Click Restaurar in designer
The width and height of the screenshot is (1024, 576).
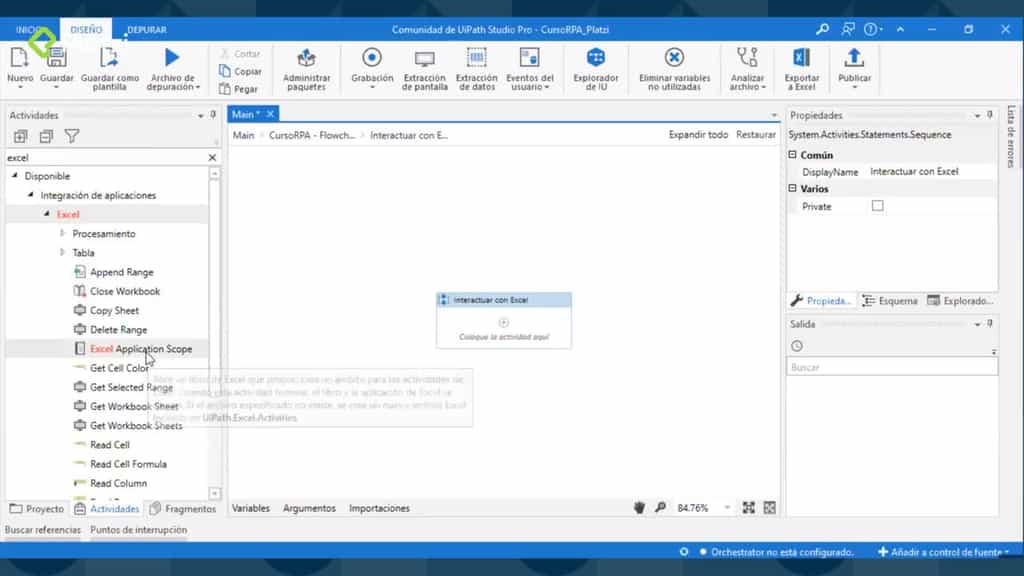coord(756,135)
